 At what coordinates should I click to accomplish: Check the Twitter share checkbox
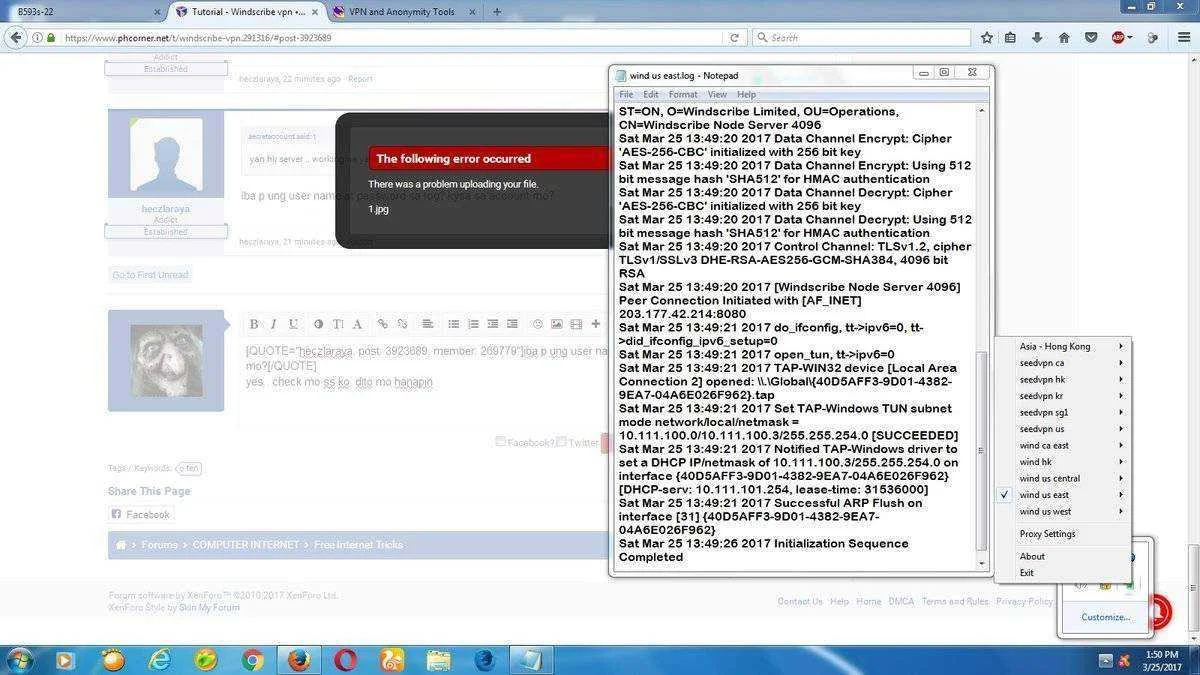coord(562,441)
